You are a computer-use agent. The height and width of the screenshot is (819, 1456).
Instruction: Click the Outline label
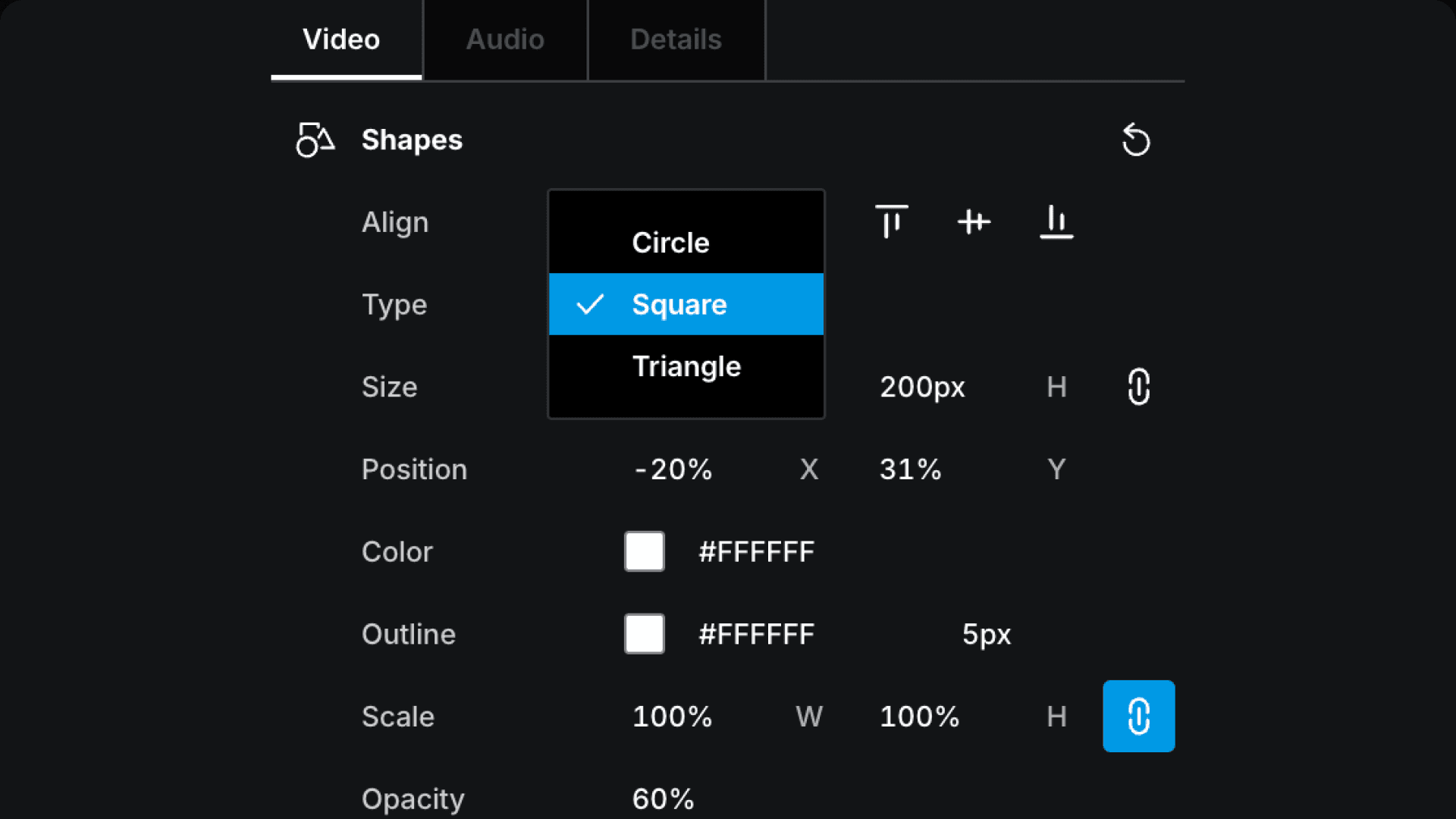point(409,634)
